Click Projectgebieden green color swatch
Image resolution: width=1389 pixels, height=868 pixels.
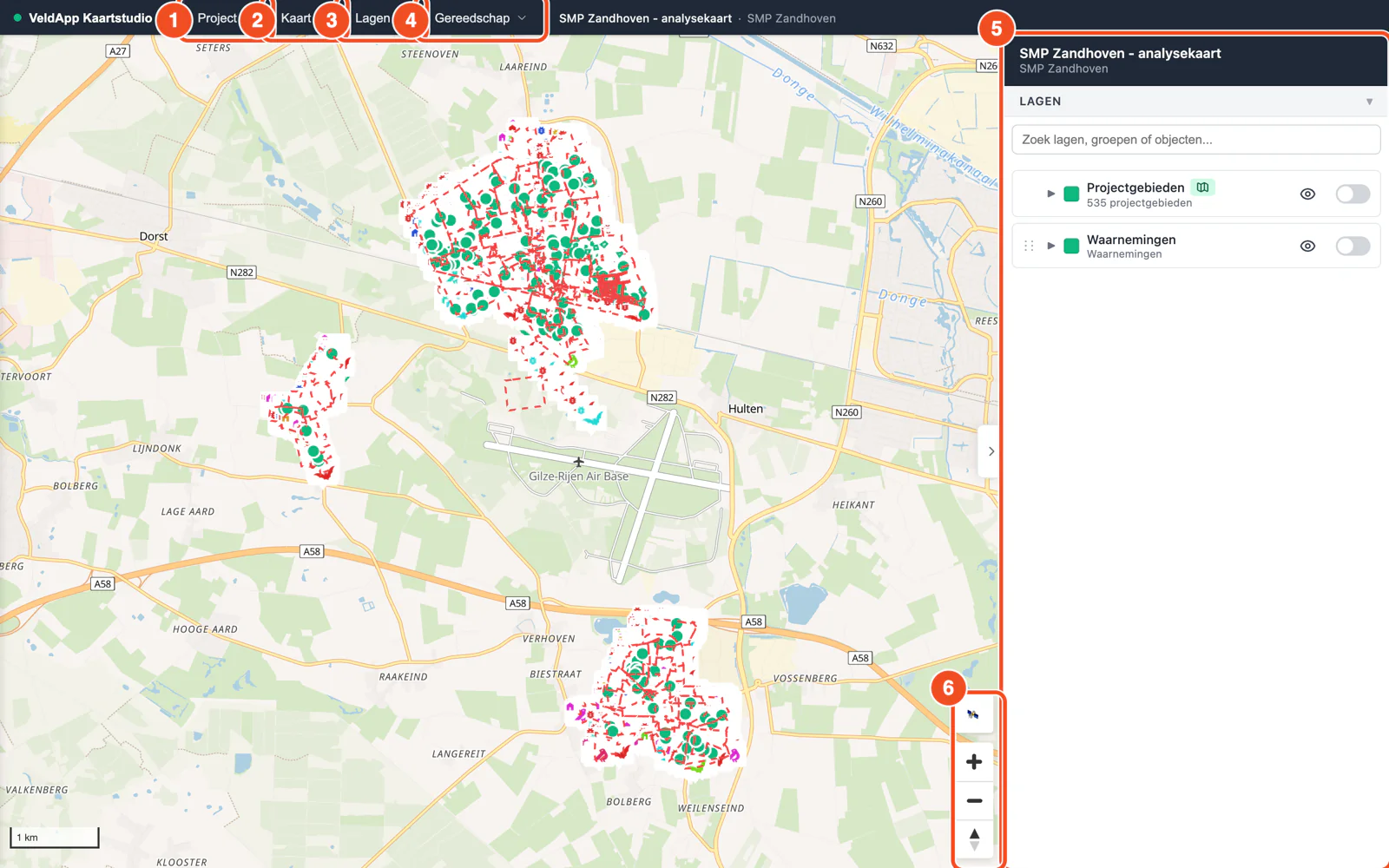click(x=1071, y=194)
